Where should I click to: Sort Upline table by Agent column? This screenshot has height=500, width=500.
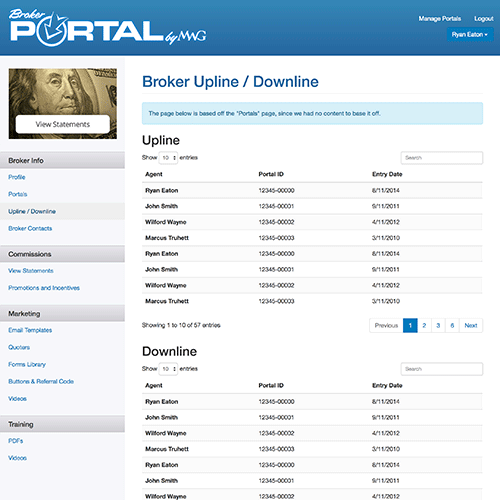(154, 174)
